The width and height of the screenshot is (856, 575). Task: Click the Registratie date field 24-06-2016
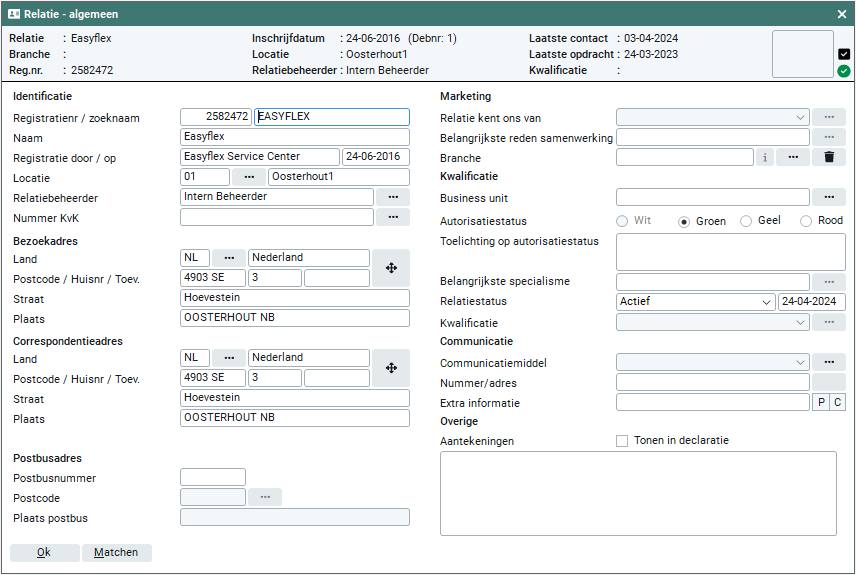coord(376,157)
